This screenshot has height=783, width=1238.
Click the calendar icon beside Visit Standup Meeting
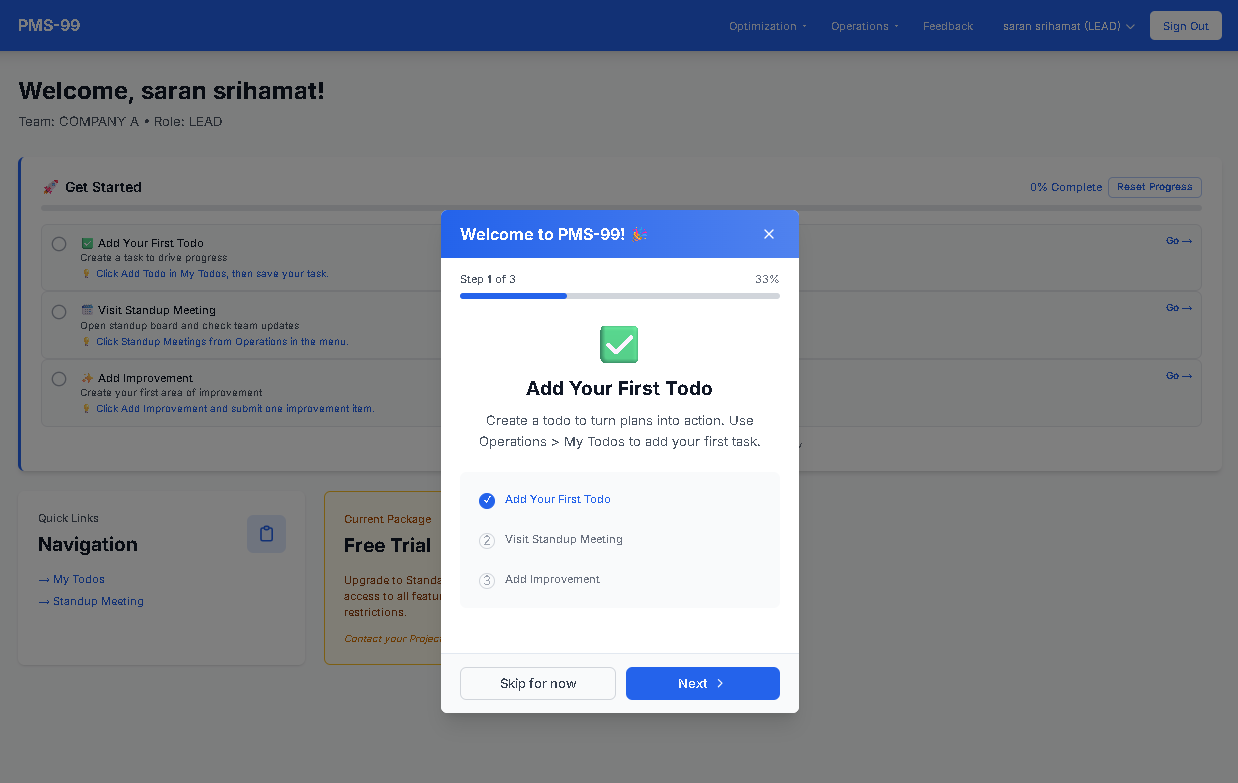[87, 310]
